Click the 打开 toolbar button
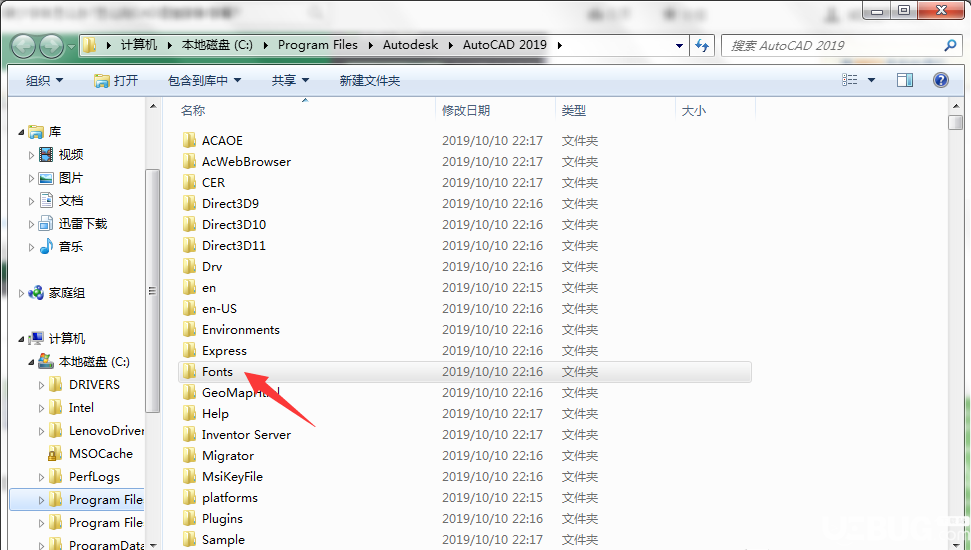 point(116,81)
